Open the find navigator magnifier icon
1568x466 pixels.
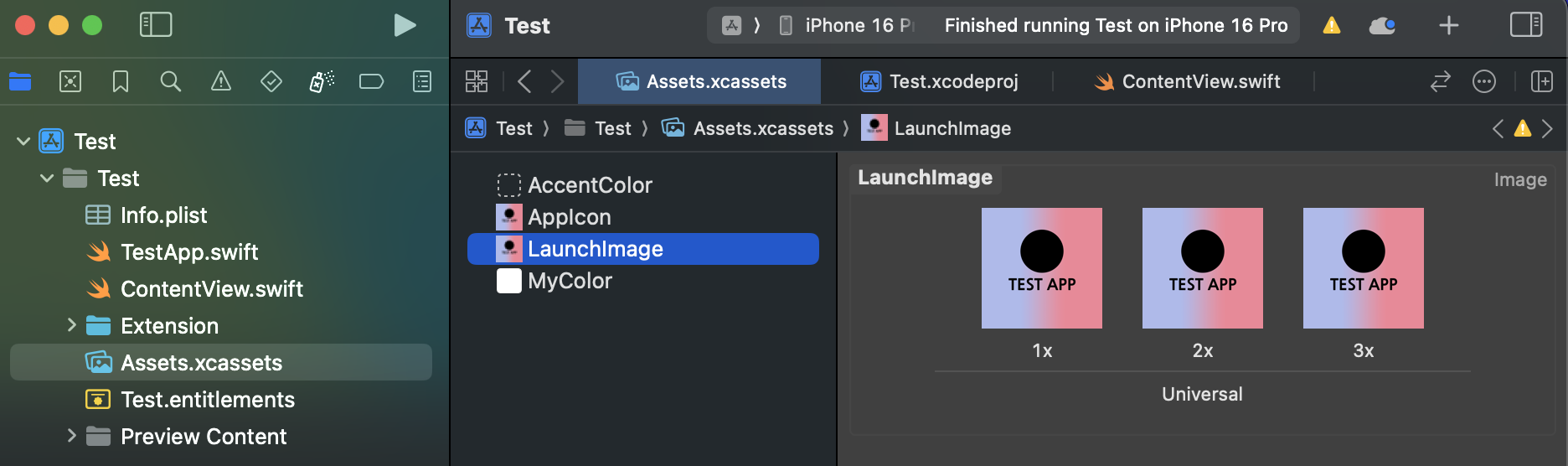[x=171, y=81]
